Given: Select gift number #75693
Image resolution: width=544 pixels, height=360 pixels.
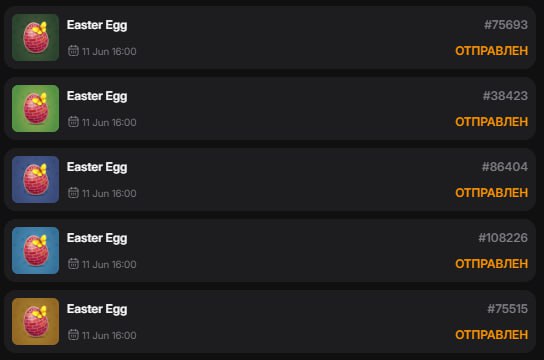Looking at the screenshot, I should click(506, 25).
